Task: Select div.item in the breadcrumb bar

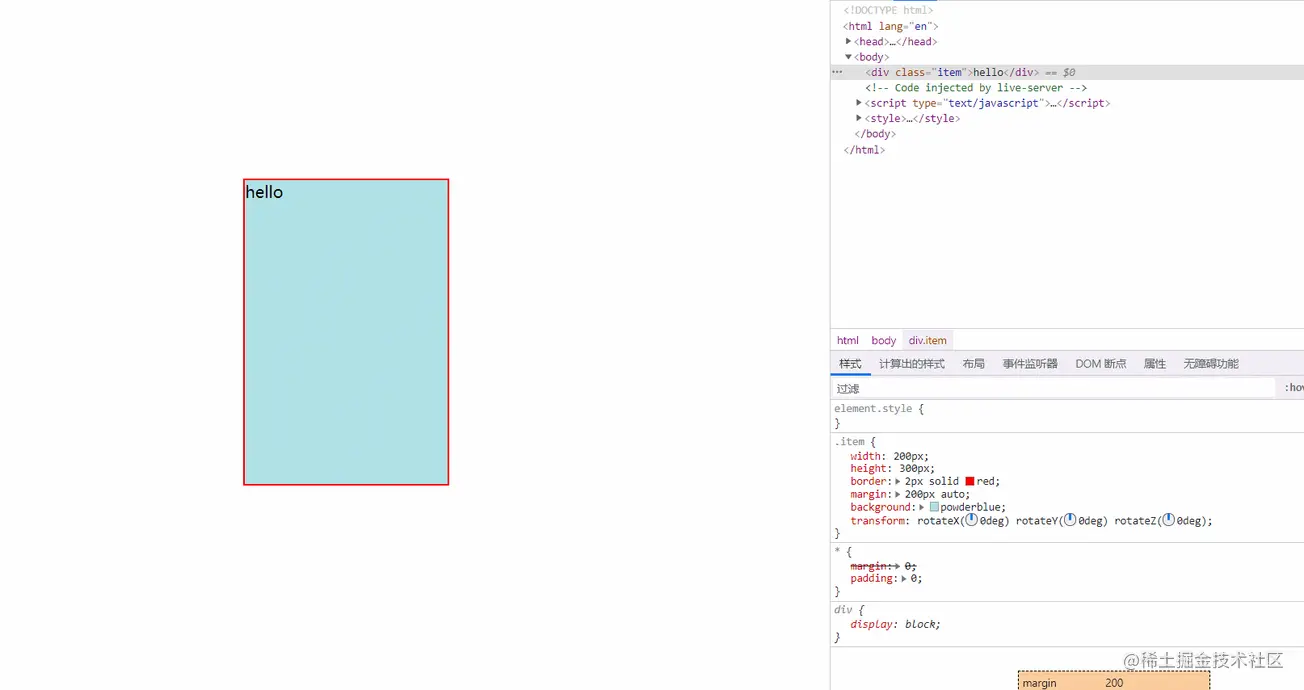Action: coord(928,340)
